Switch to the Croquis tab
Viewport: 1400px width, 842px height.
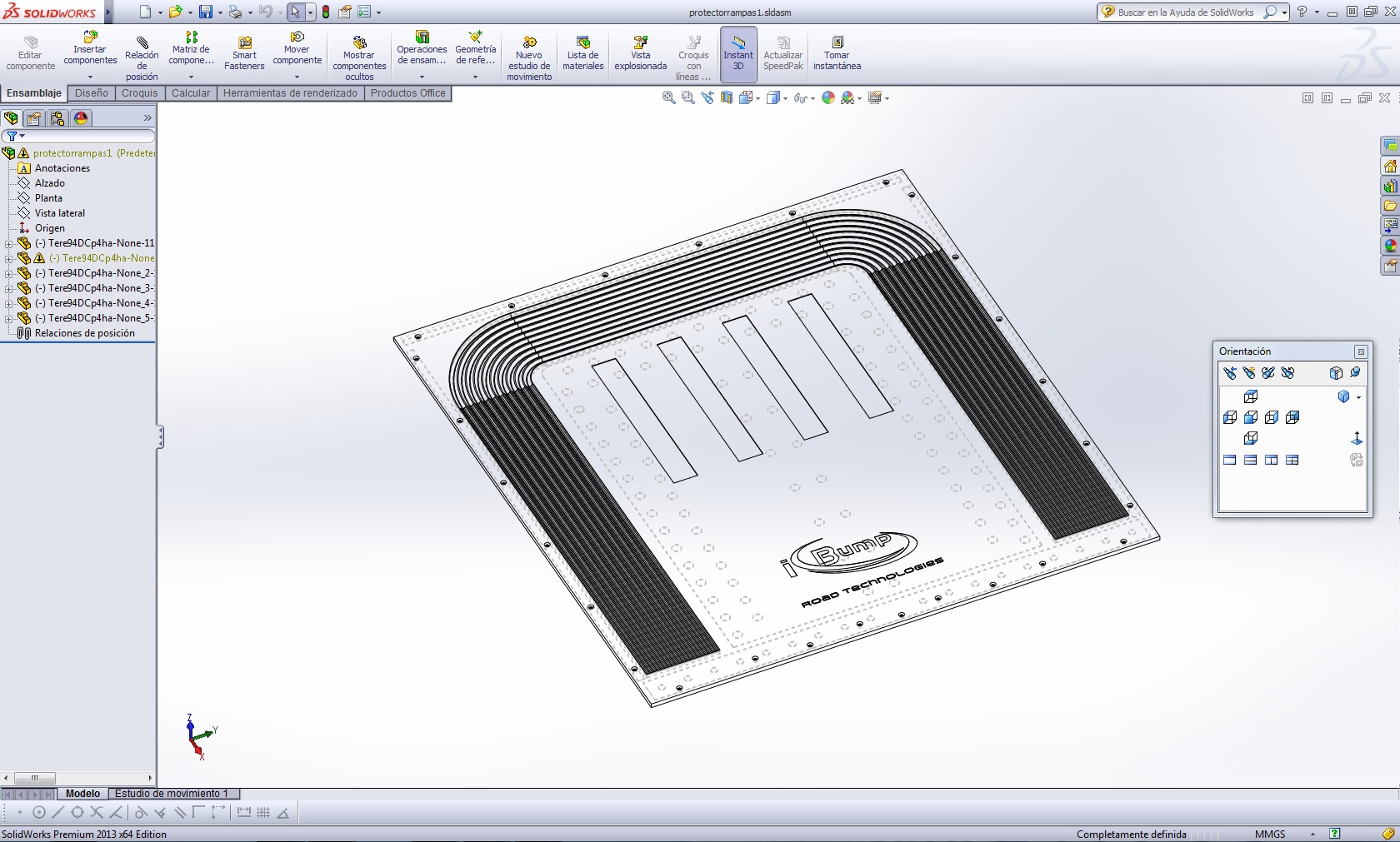[139, 93]
